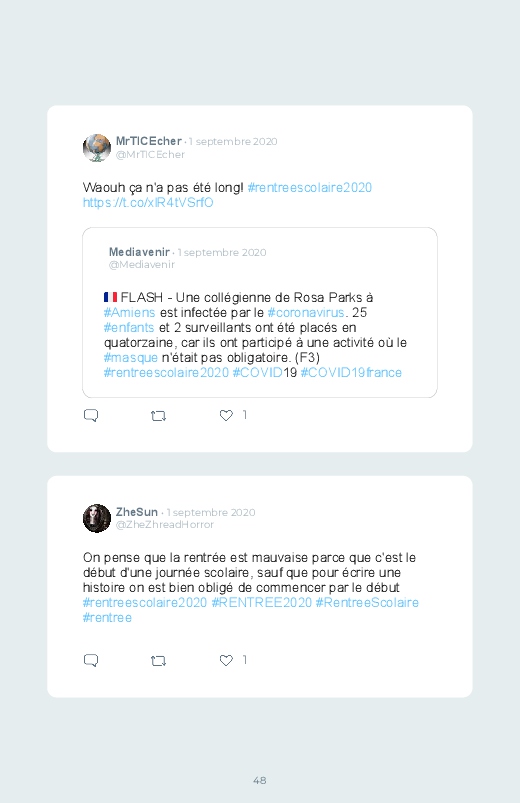This screenshot has width=520, height=803.
Task: Click the #RENTREE2020 hashtag in ZheSun's tweet
Action: (x=261, y=602)
